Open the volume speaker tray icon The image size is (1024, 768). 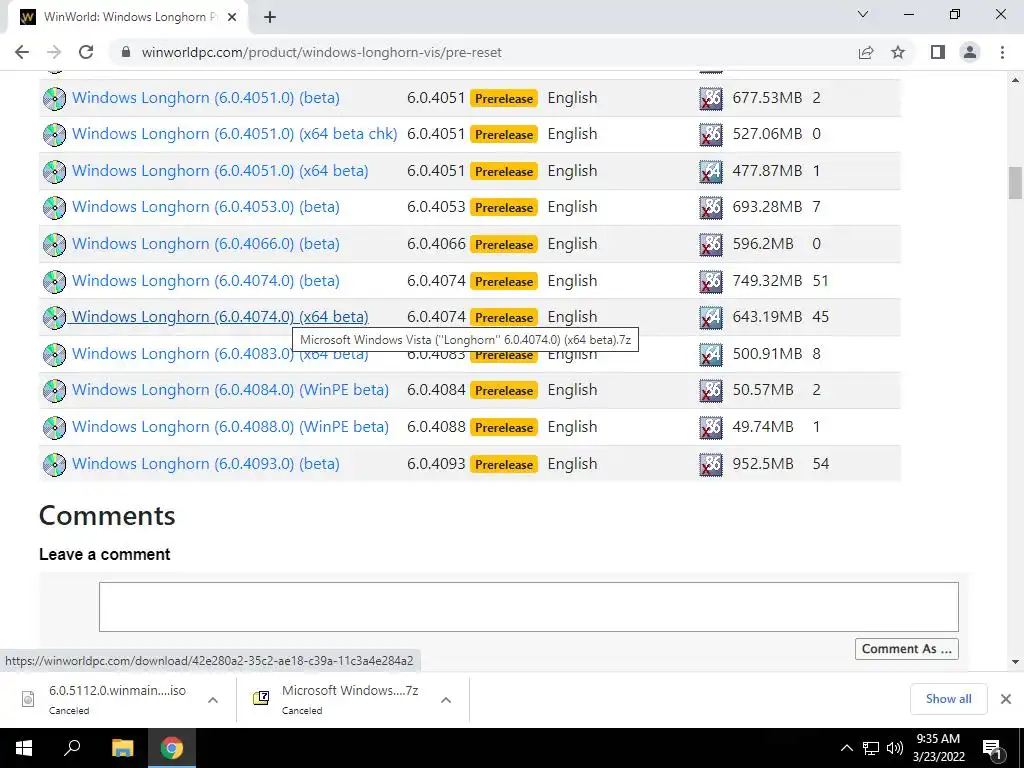pos(895,748)
